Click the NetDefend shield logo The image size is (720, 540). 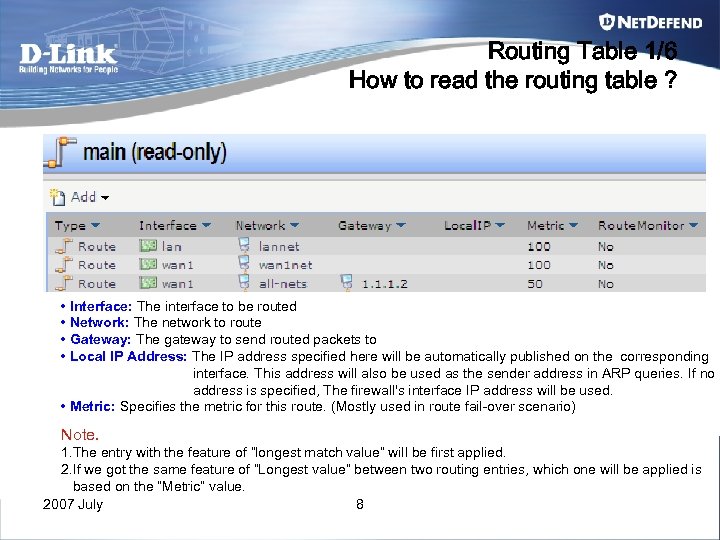607,22
